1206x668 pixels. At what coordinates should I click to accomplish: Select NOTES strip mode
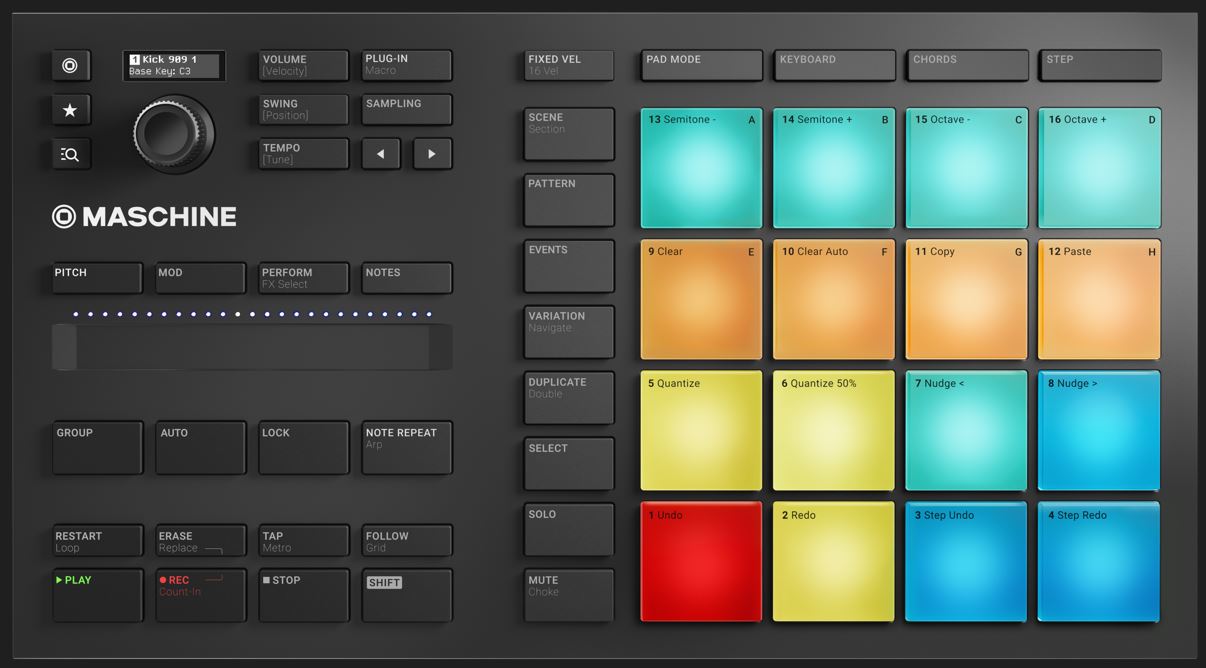(x=407, y=278)
